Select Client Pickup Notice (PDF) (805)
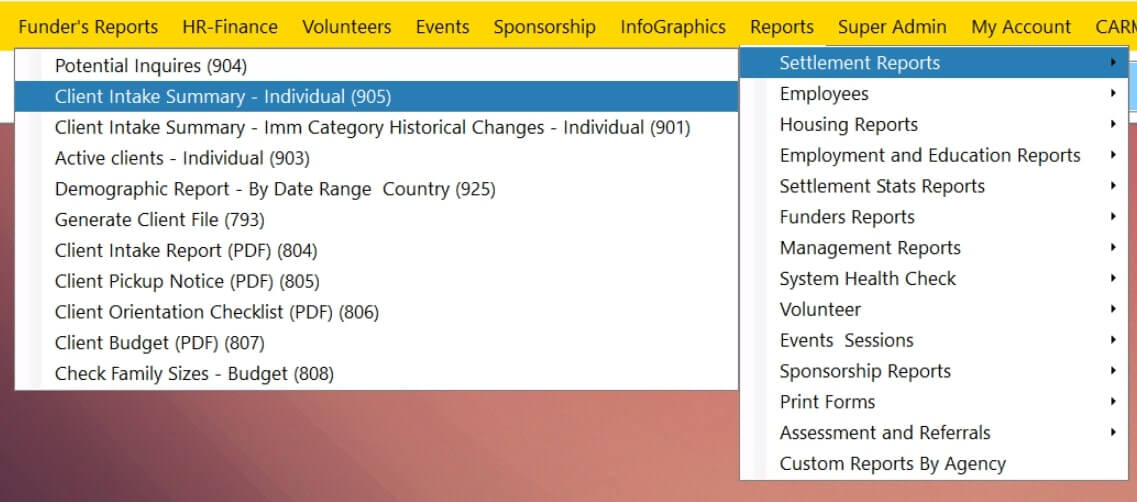 [187, 282]
